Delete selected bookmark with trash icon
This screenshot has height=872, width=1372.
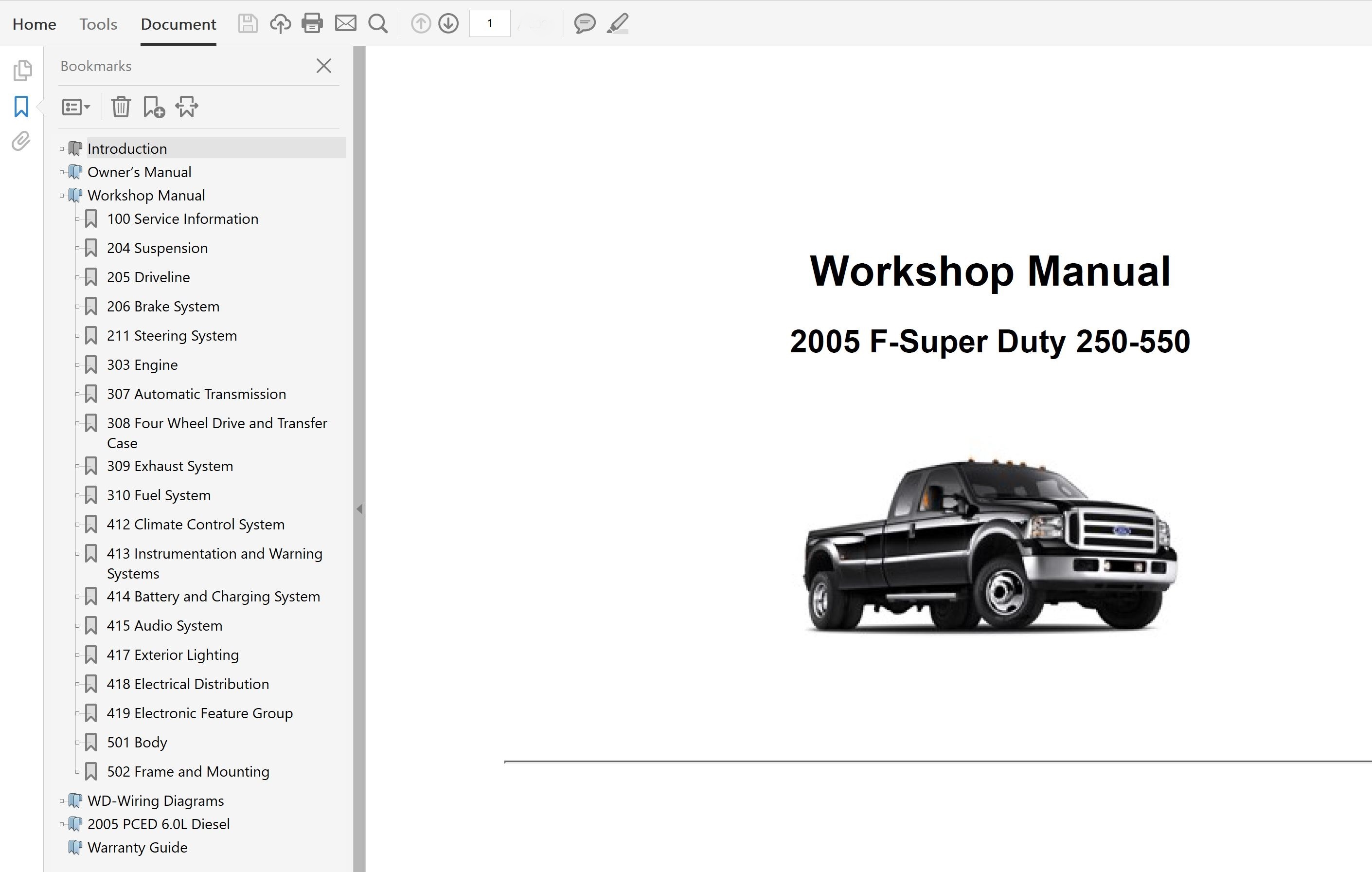click(120, 107)
